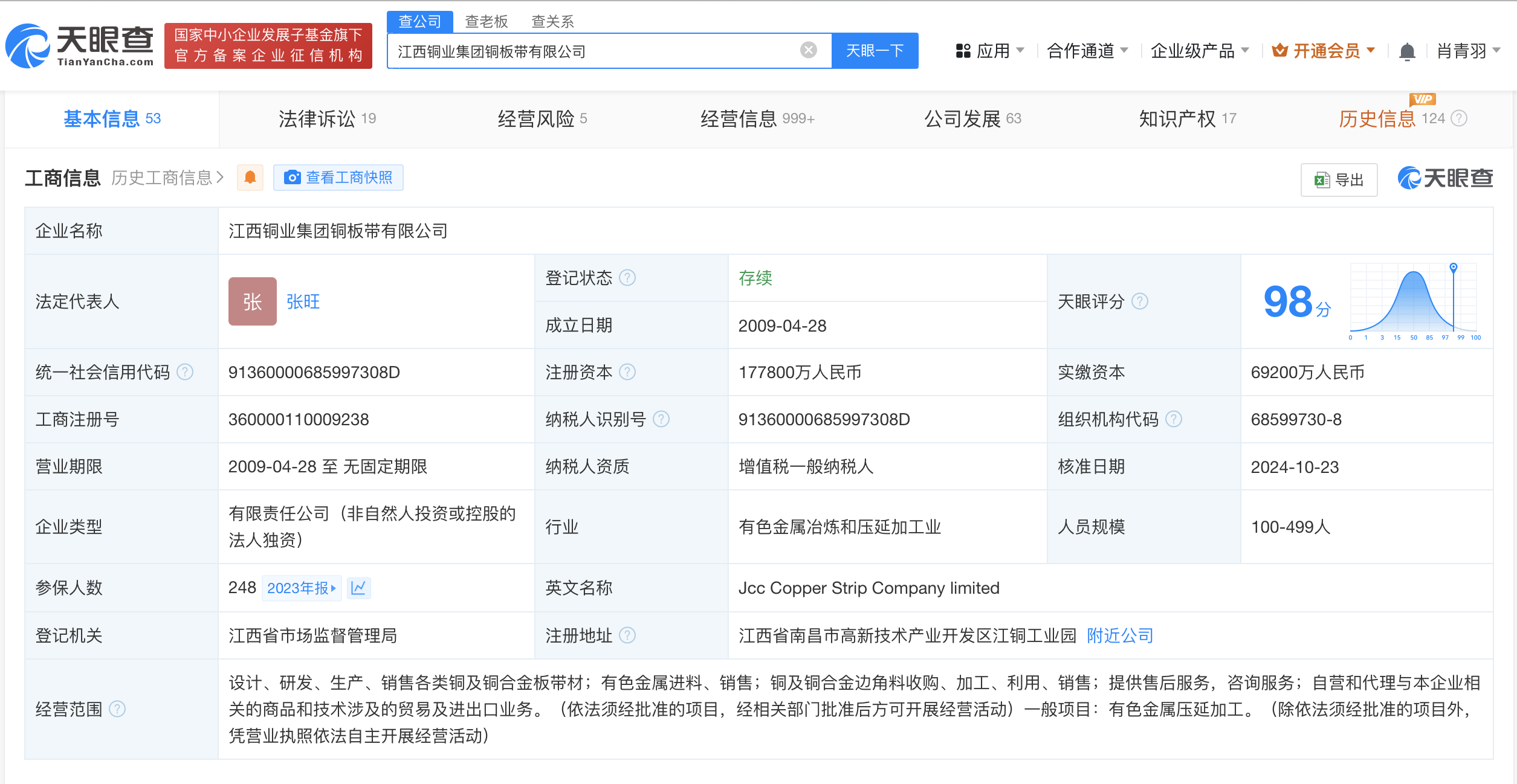
Task: Click the company name cell 江西铜业集团铜板带有限公司
Action: click(338, 231)
